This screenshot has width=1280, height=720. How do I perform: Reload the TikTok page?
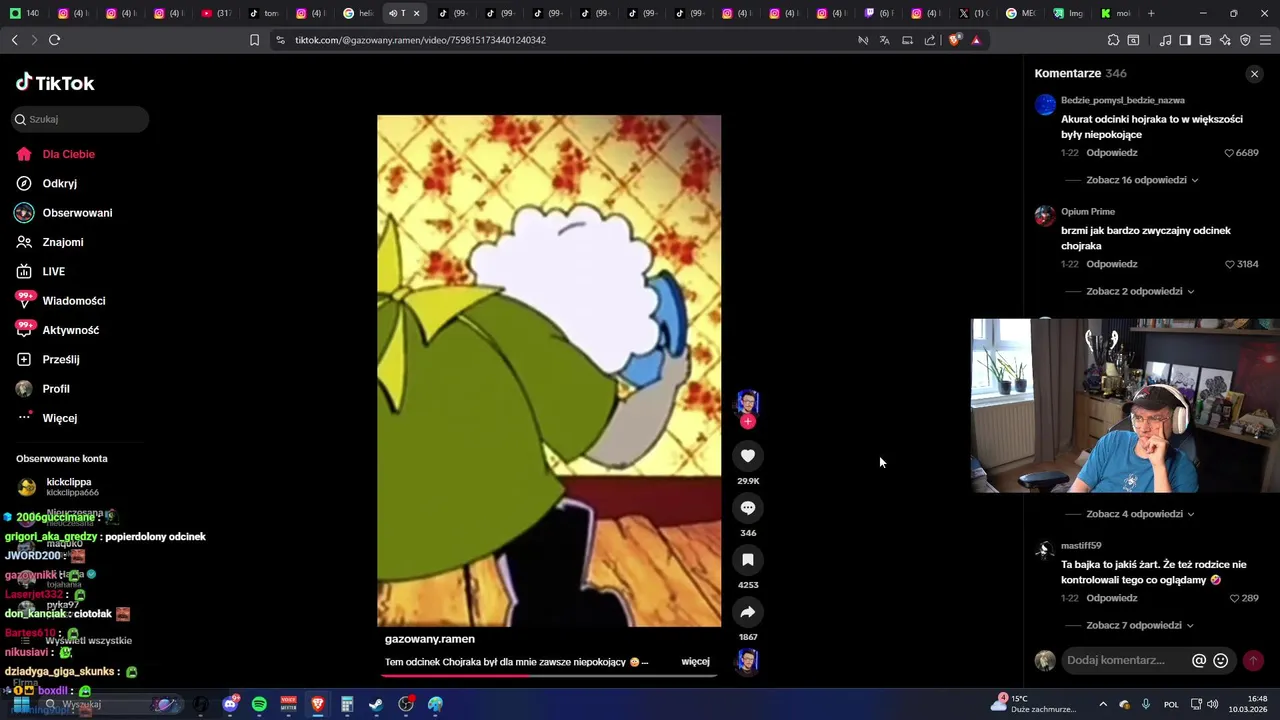click(54, 40)
